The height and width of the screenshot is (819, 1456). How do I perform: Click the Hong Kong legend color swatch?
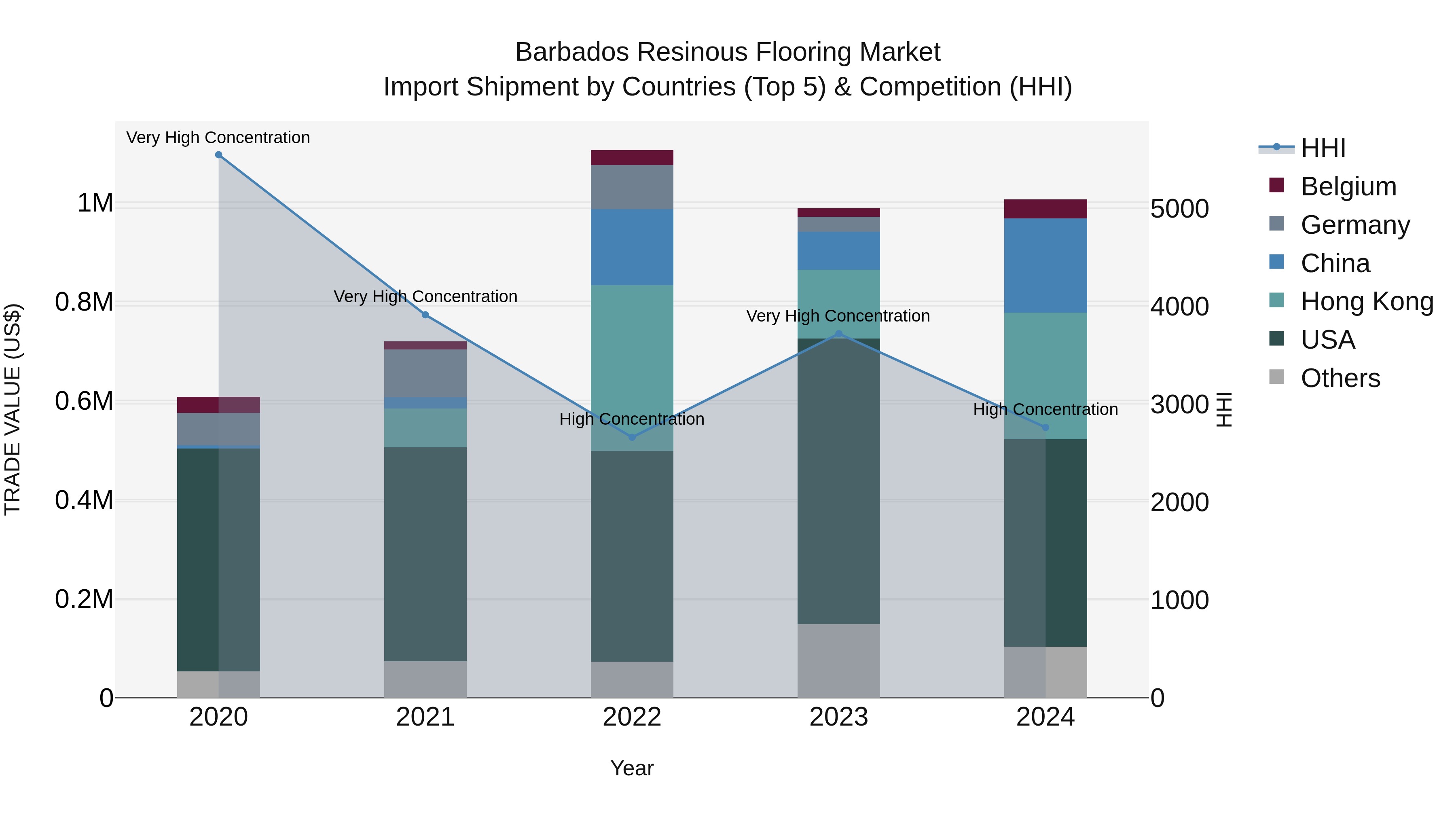[x=1276, y=300]
